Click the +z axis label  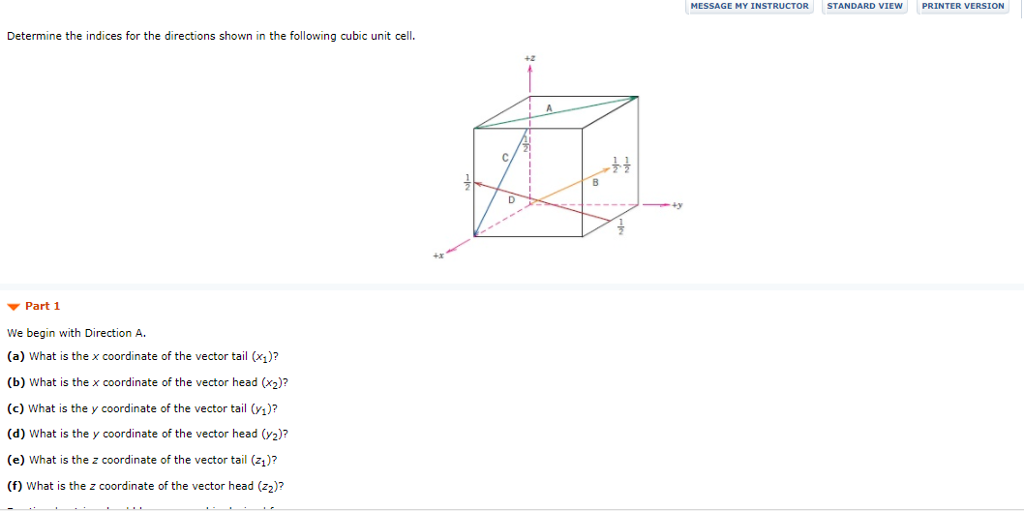pyautogui.click(x=530, y=60)
